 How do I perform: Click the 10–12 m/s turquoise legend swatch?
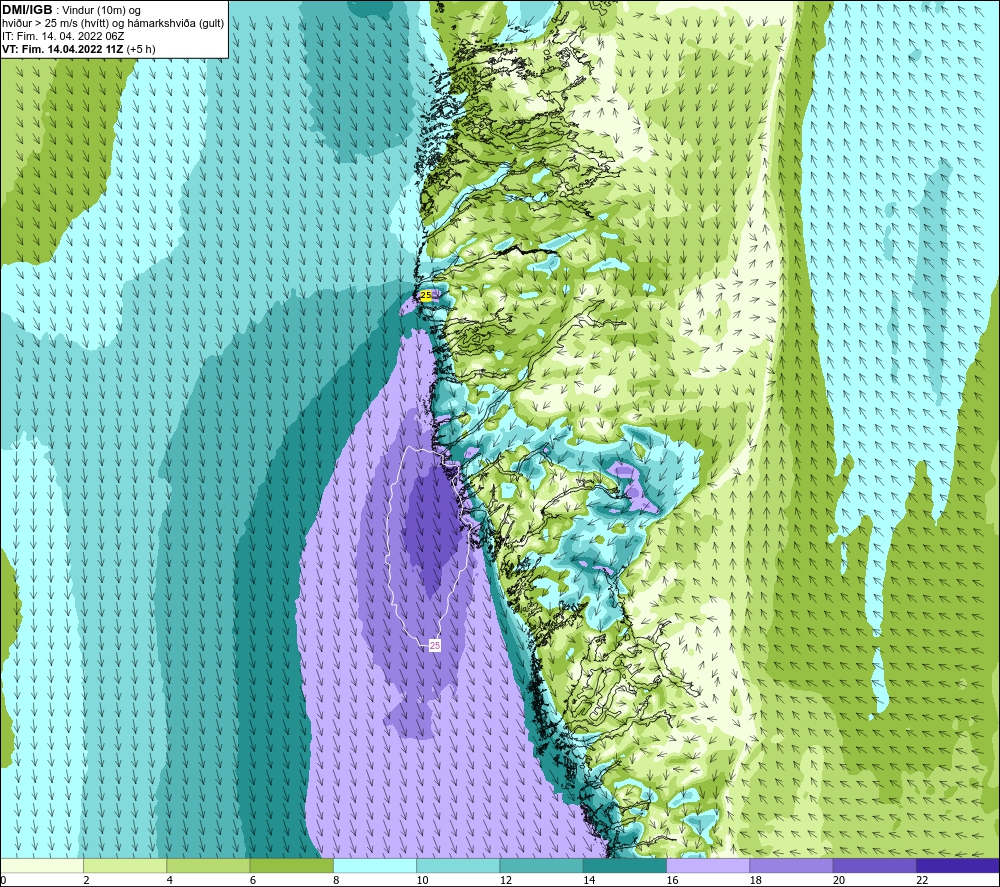[458, 865]
